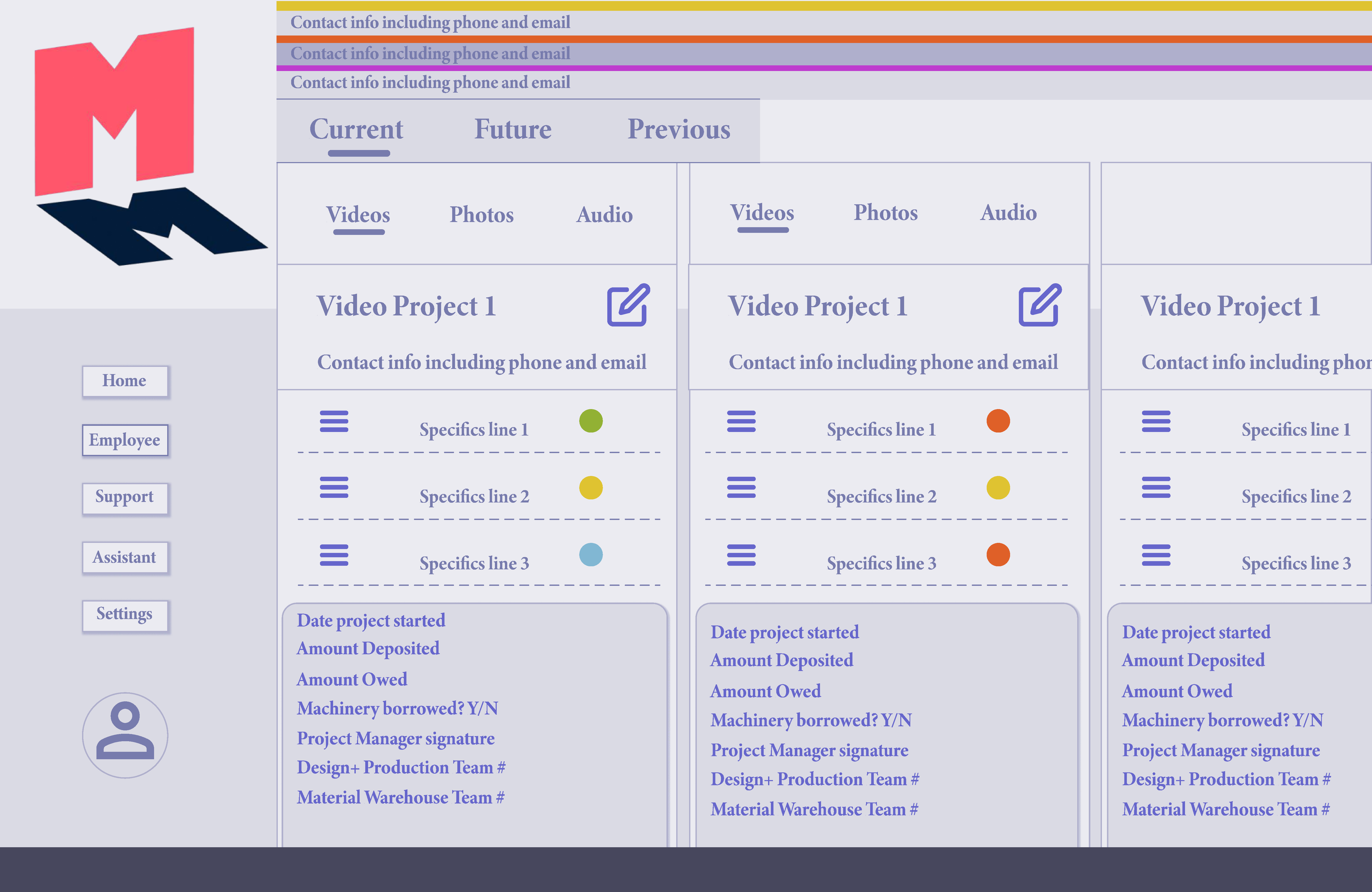Image resolution: width=1372 pixels, height=892 pixels.
Task: Click hamburger icon beside Specifics line 3, first card
Action: tap(334, 555)
